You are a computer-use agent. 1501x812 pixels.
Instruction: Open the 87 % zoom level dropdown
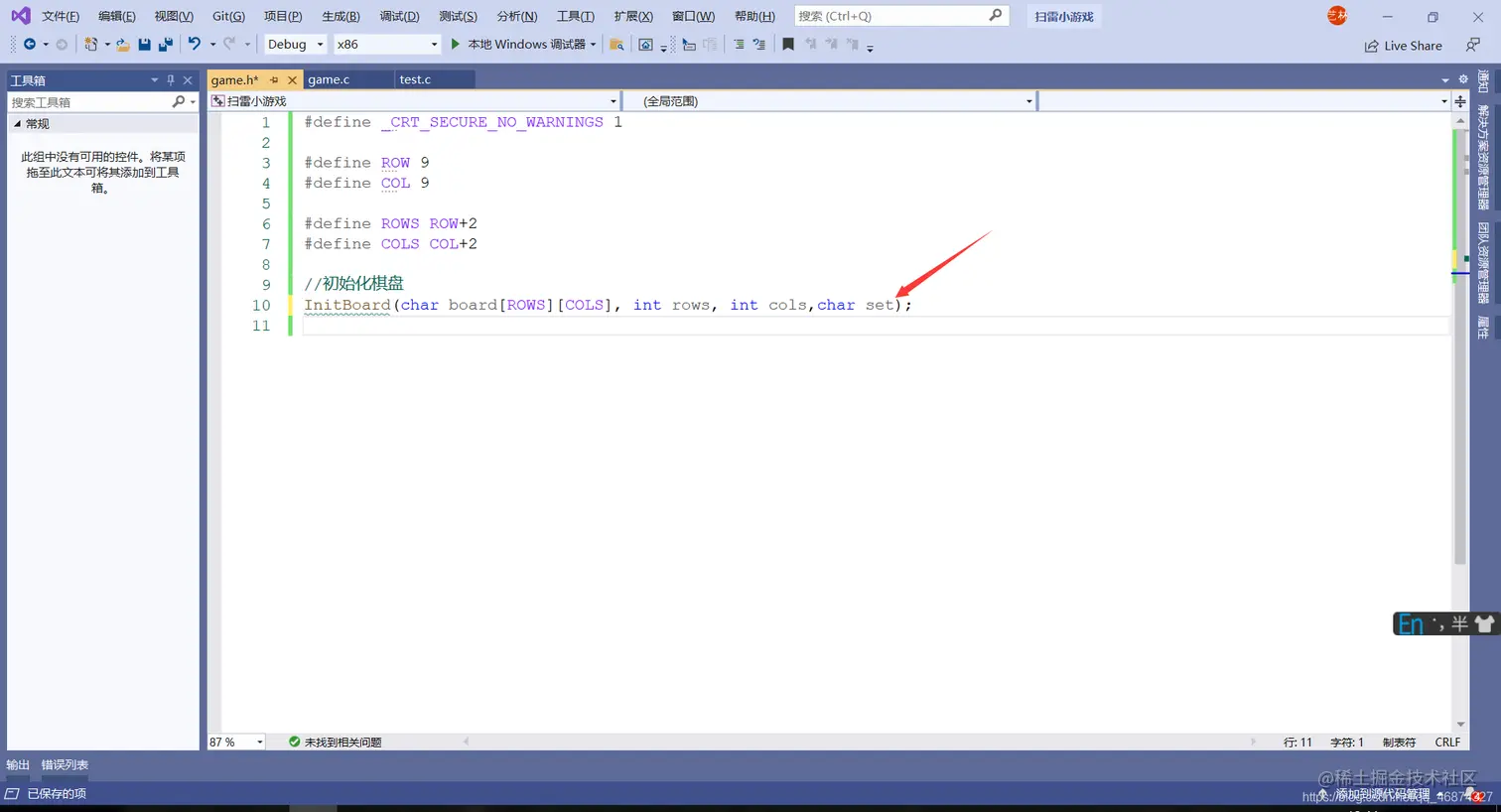236,742
